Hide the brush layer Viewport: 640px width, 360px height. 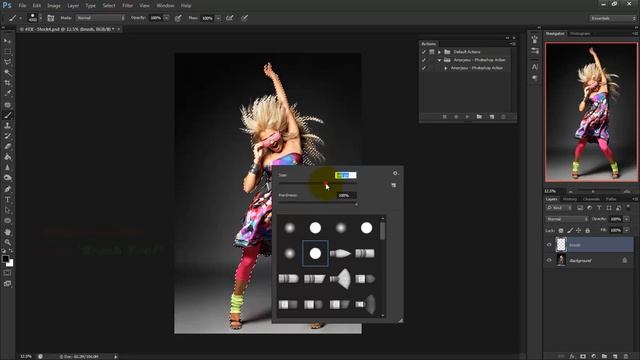[549, 245]
